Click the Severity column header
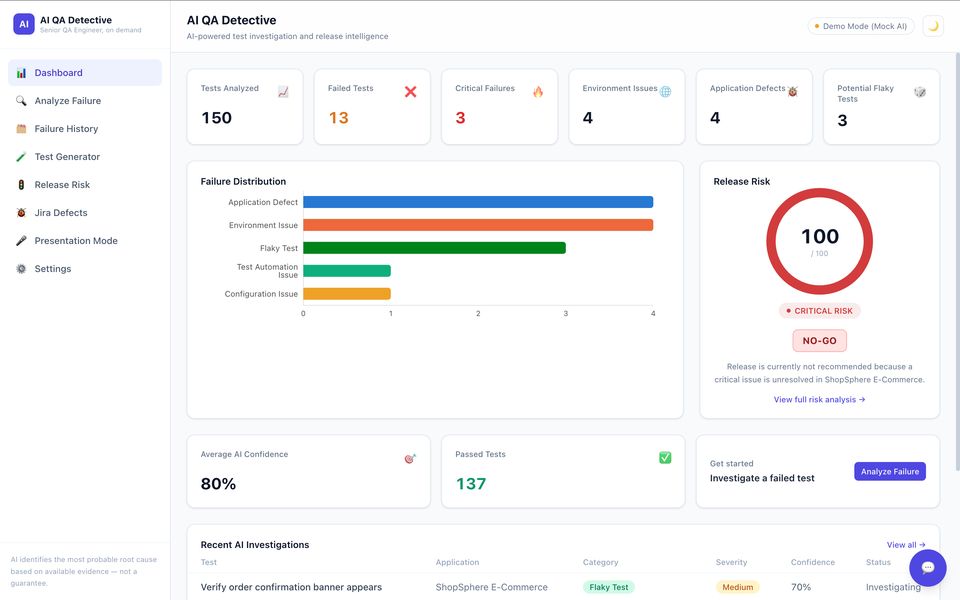Image resolution: width=960 pixels, height=600 pixels. click(731, 562)
